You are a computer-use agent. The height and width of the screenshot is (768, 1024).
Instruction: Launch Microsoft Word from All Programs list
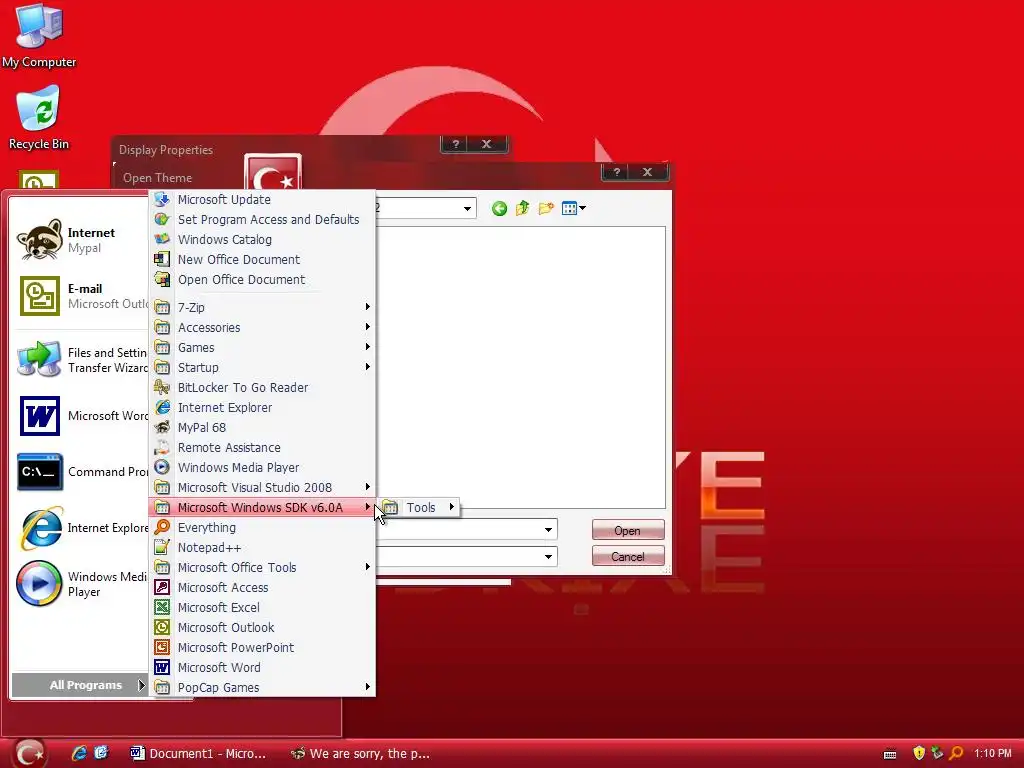(263, 667)
